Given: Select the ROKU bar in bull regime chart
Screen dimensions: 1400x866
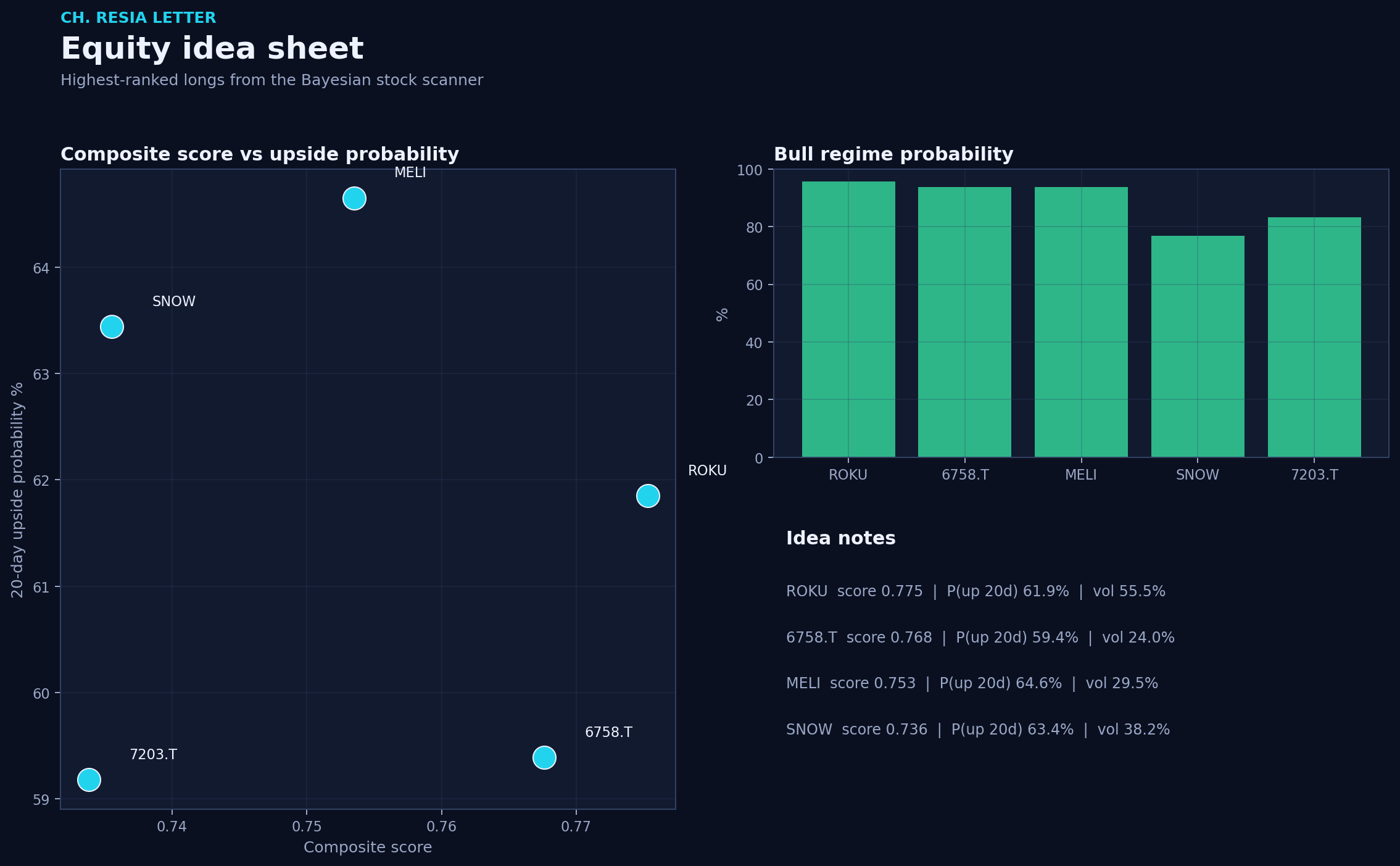Looking at the screenshot, I should 848,319.
